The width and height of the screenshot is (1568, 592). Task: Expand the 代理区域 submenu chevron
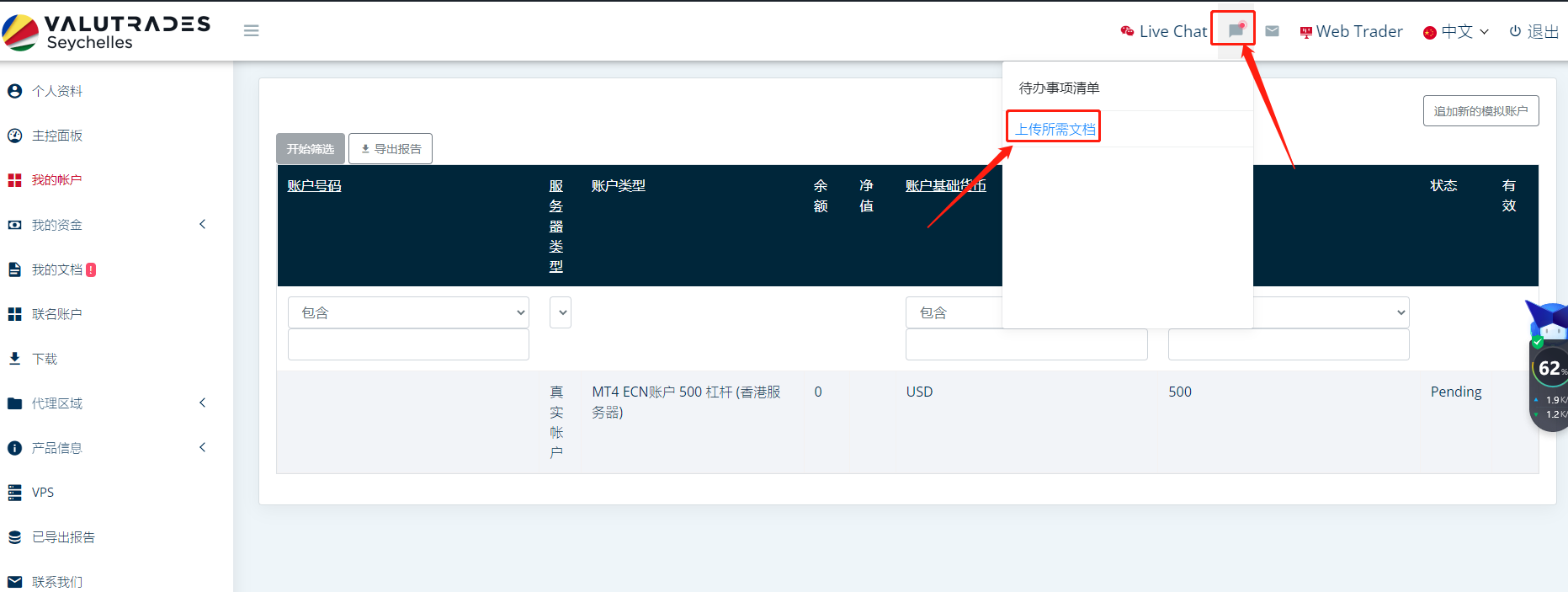tap(202, 403)
